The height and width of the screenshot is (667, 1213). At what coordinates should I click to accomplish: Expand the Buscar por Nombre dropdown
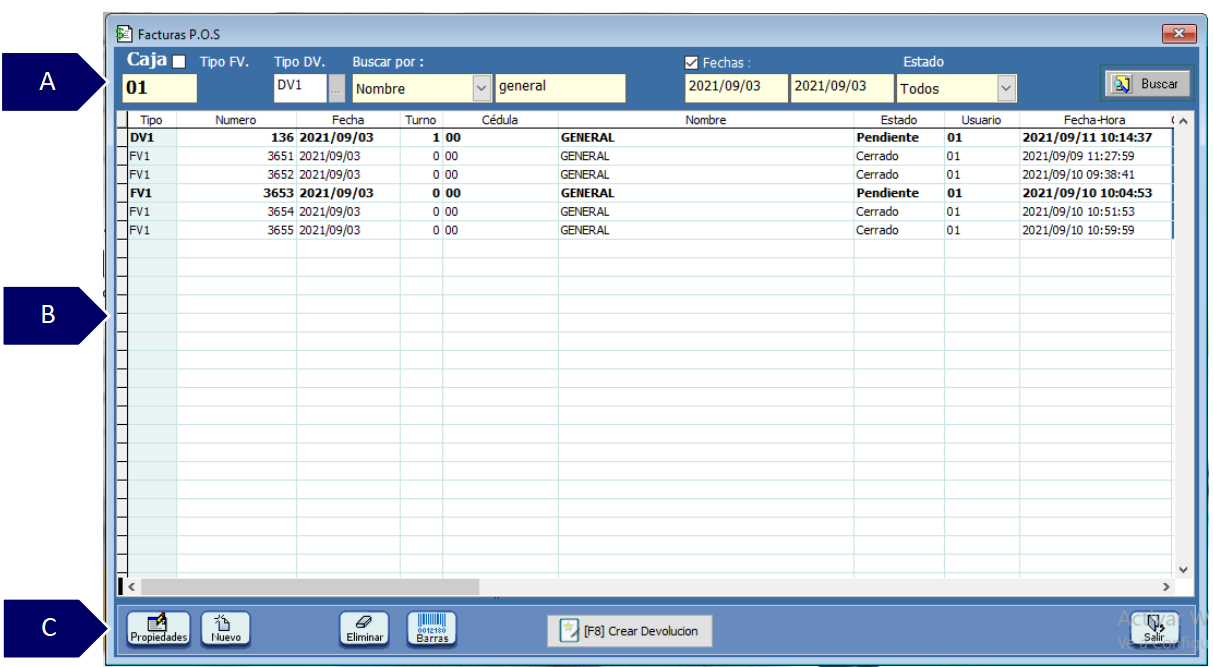pos(482,88)
